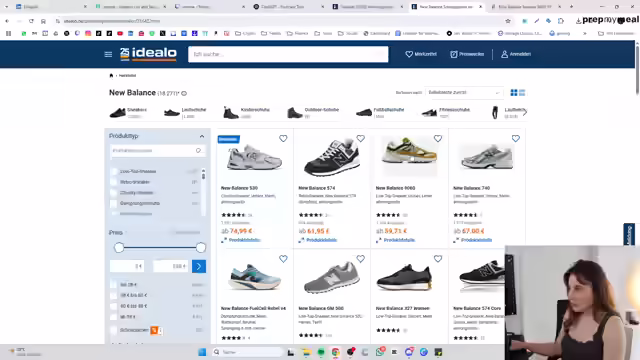640x360 pixels.
Task: Add New Balance 530 to wishlist
Action: [283, 139]
